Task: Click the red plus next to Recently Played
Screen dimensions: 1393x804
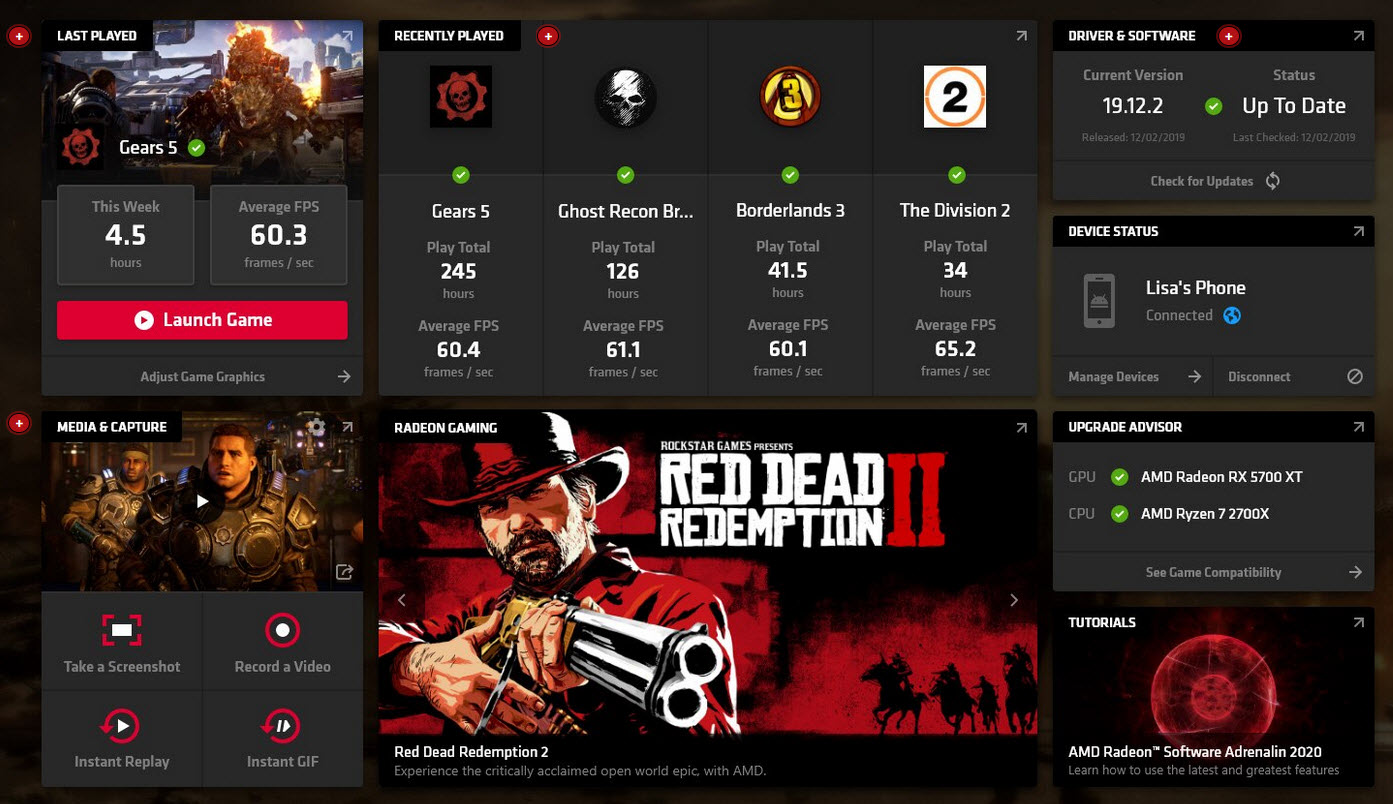Action: pyautogui.click(x=547, y=37)
